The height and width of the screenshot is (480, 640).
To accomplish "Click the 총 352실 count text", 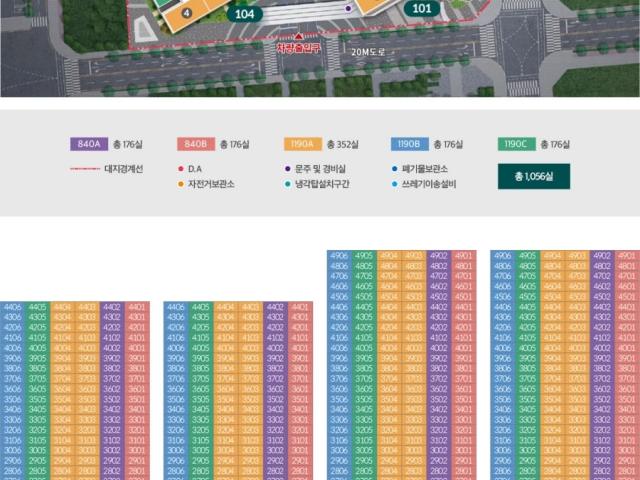I will (343, 144).
